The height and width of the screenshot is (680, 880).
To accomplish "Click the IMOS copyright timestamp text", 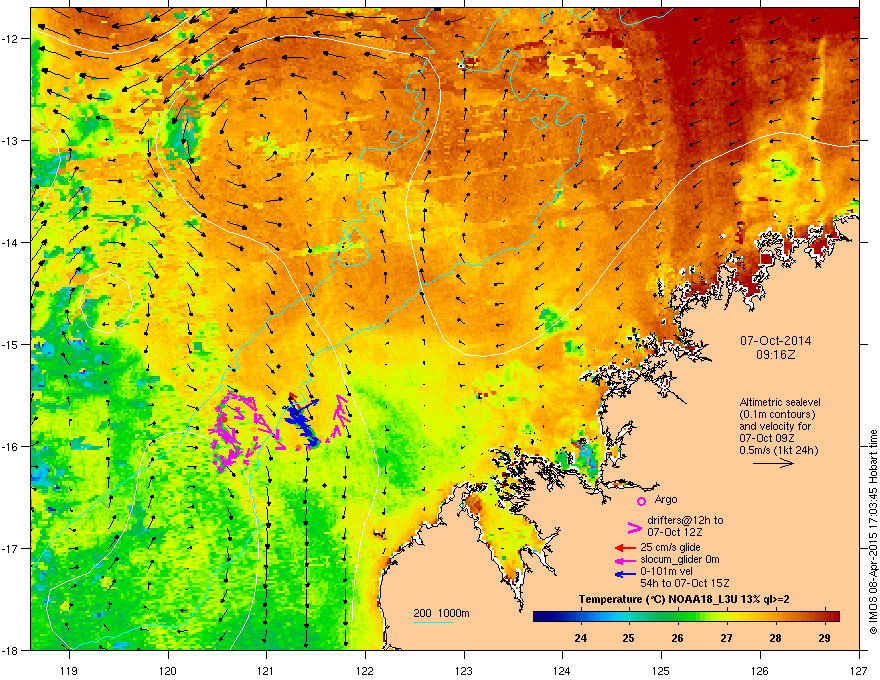I will 873,532.
